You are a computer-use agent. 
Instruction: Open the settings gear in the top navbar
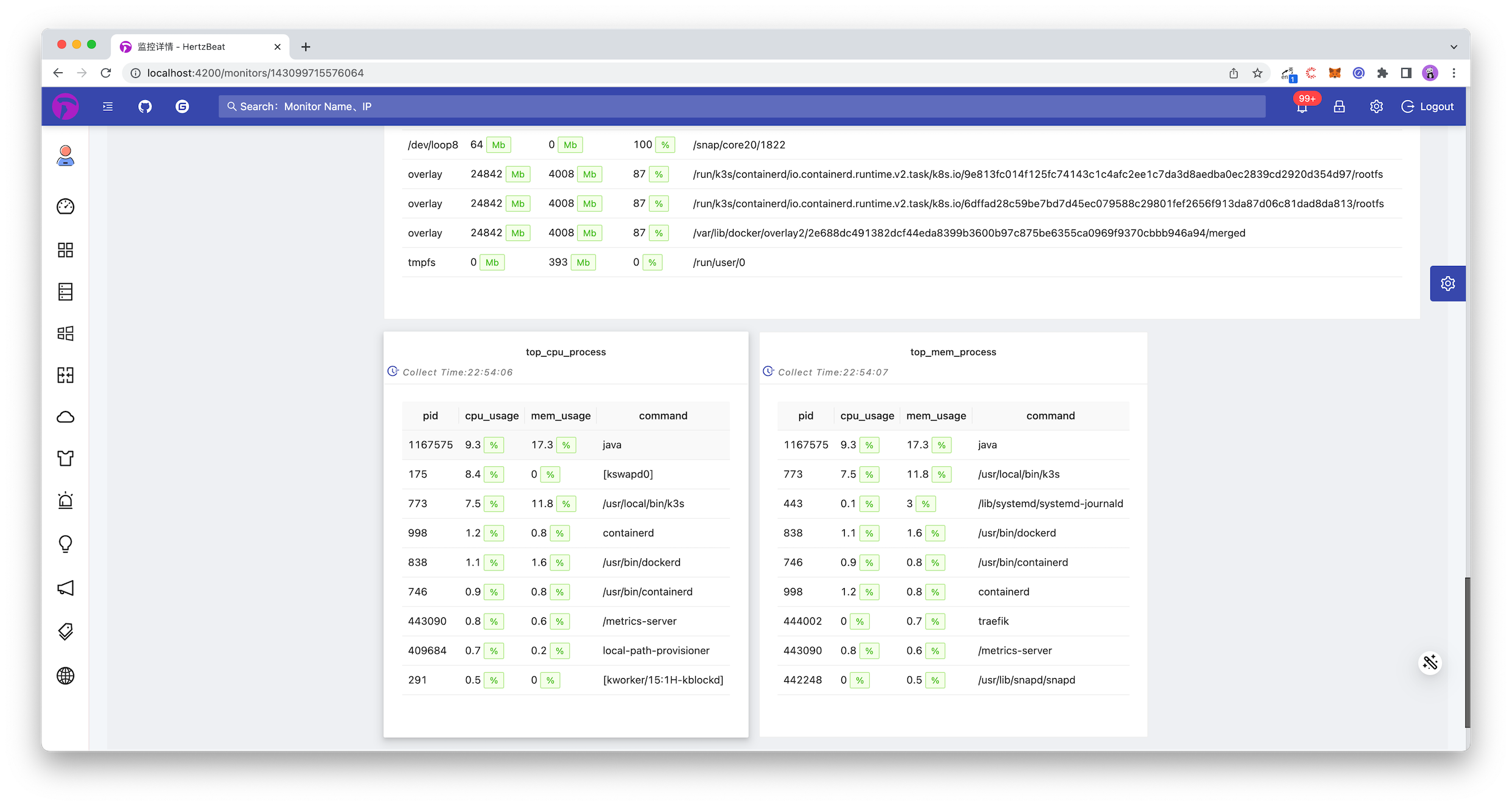coord(1376,106)
